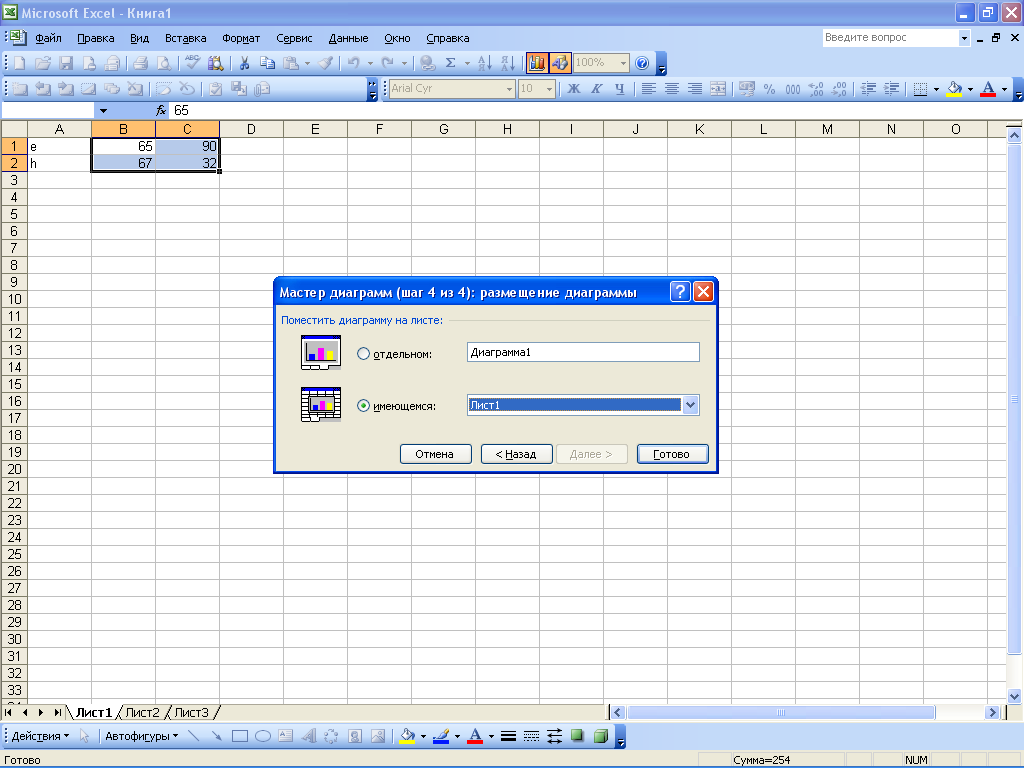The width and height of the screenshot is (1024, 768).
Task: Click the Отмена button
Action: coord(435,454)
